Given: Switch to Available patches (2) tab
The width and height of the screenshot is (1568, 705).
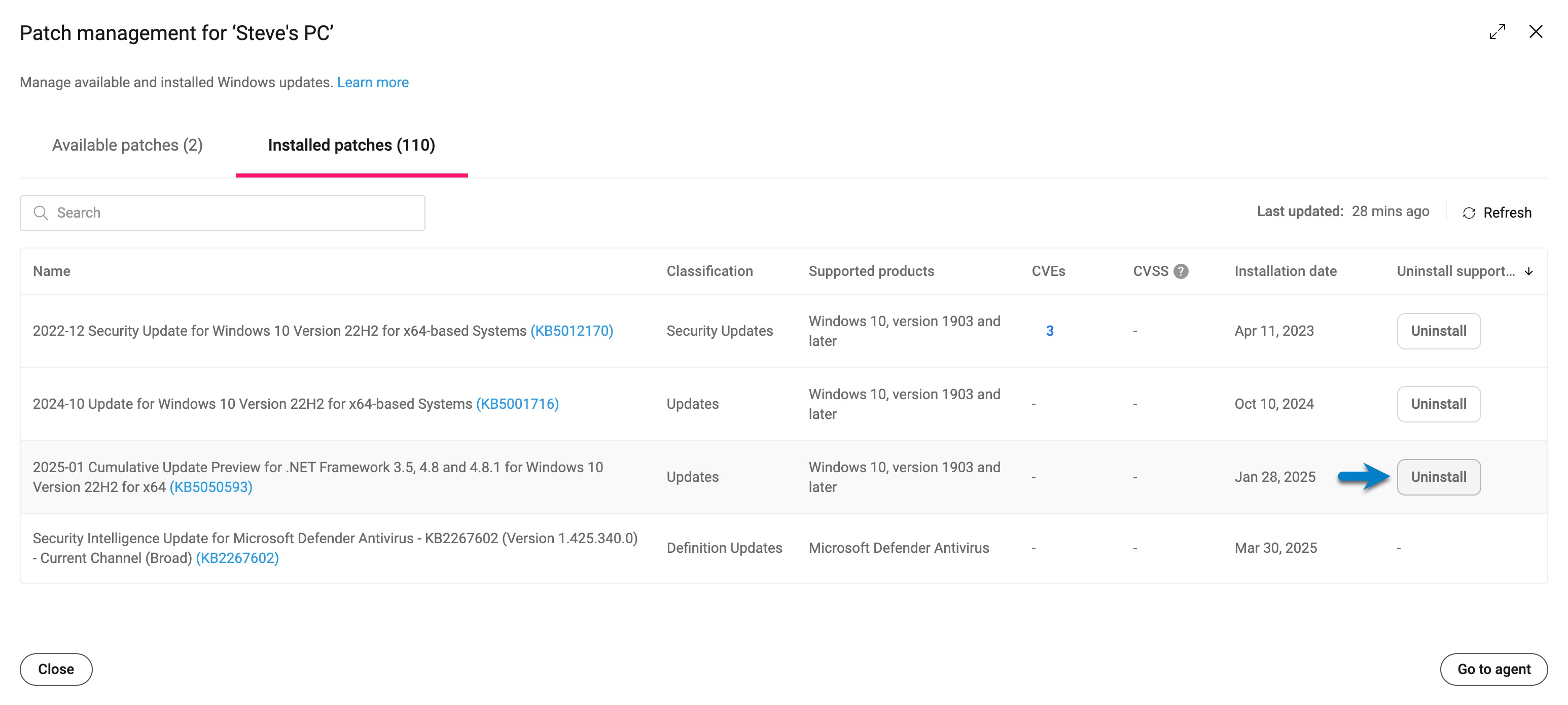Looking at the screenshot, I should pyautogui.click(x=127, y=145).
